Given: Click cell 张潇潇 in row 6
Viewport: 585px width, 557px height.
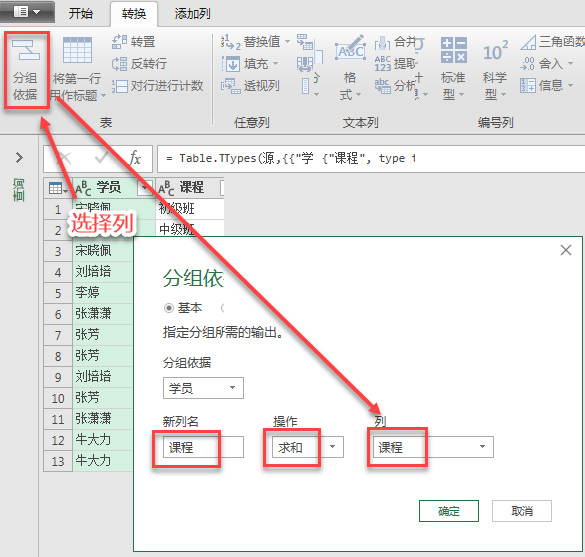Looking at the screenshot, I should tap(102, 313).
